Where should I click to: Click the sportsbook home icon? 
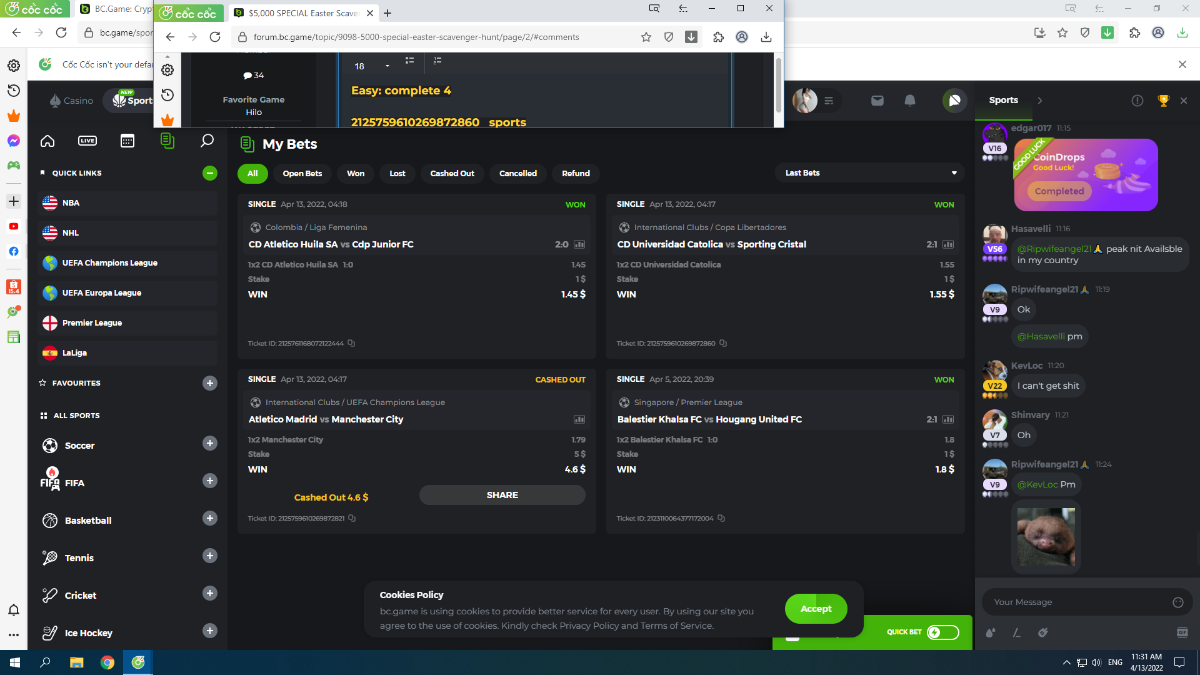coord(47,141)
